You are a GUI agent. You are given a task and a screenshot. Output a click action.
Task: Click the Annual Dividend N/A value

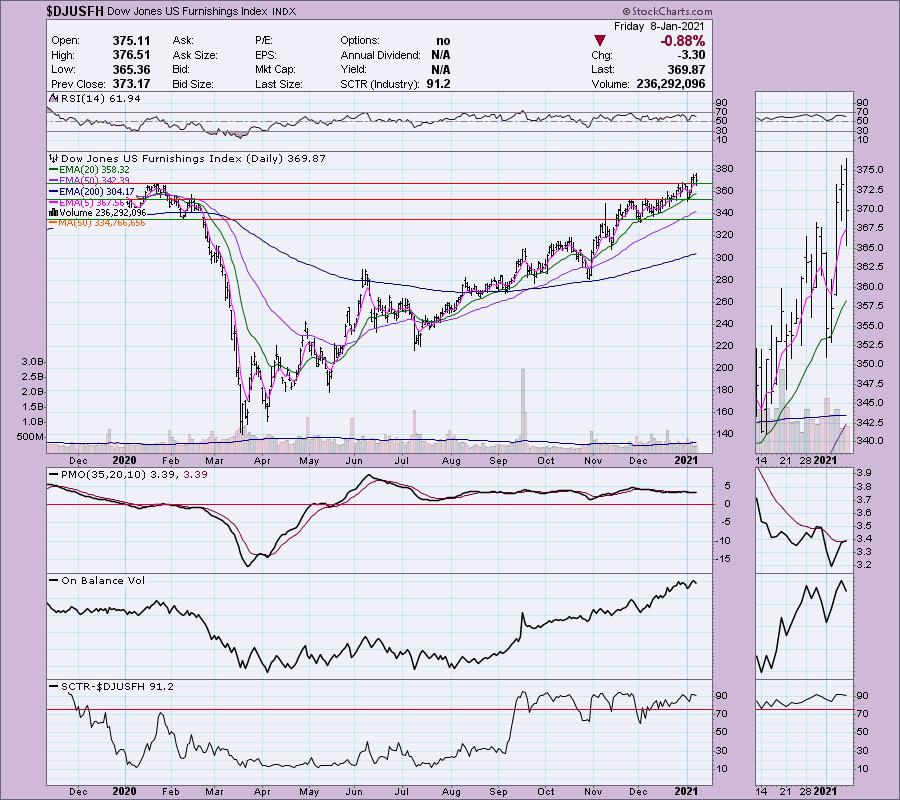coord(440,55)
